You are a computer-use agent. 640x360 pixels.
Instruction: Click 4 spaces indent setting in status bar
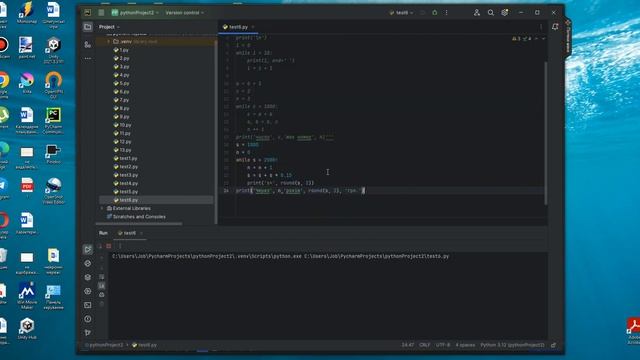[x=465, y=345]
